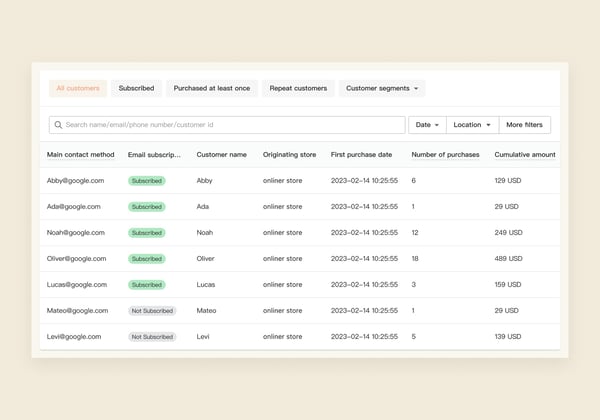Click the search magnifier icon

(58, 125)
